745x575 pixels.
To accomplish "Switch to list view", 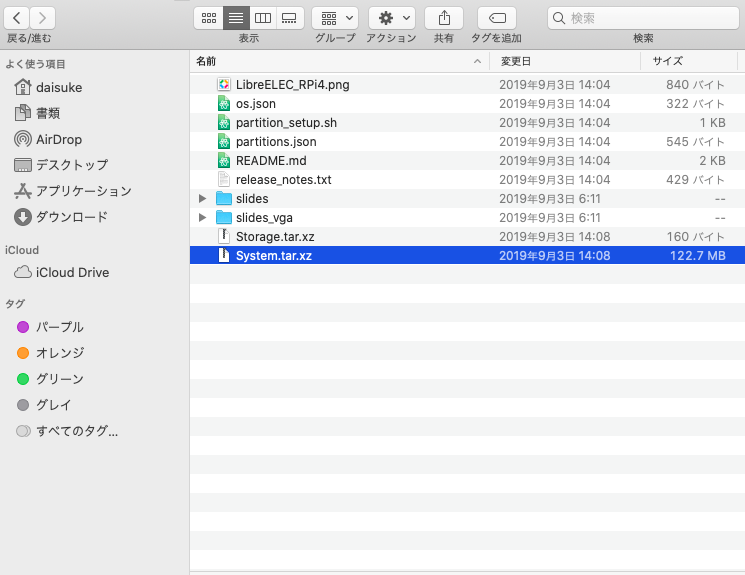I will coord(236,18).
